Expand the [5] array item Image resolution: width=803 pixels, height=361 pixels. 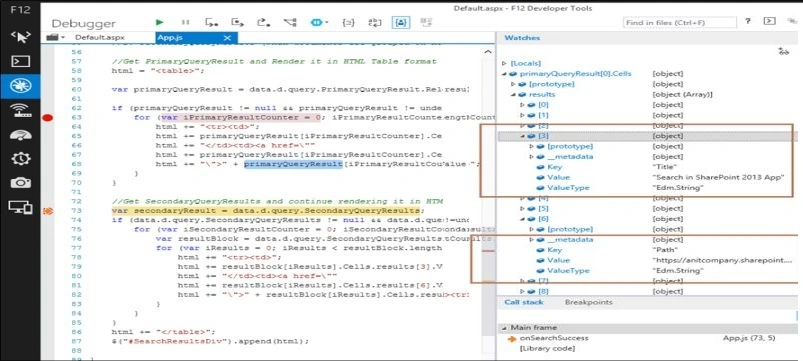522,209
